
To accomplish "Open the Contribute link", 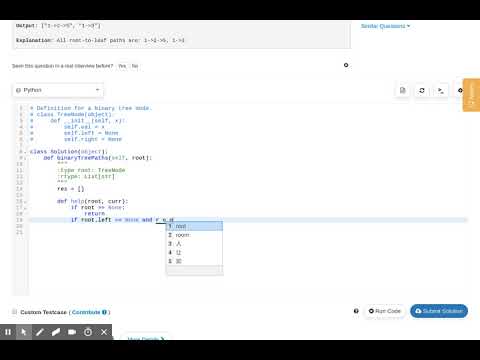I will point(86,312).
